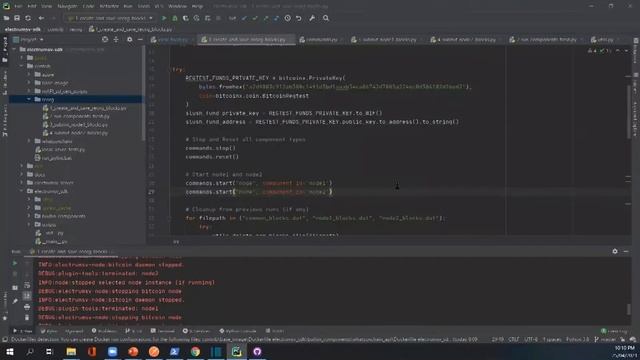Open Project panel gear options
This screenshot has height=360, width=640.
pos(129,39)
